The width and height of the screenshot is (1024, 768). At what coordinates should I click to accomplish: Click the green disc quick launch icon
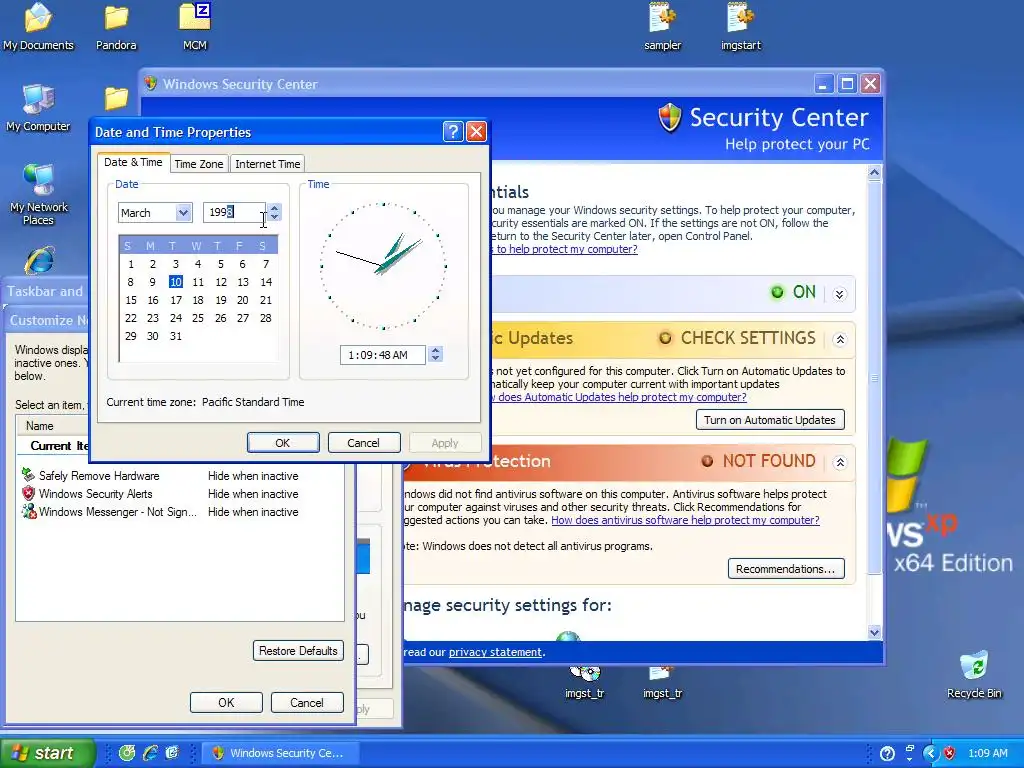coord(127,753)
